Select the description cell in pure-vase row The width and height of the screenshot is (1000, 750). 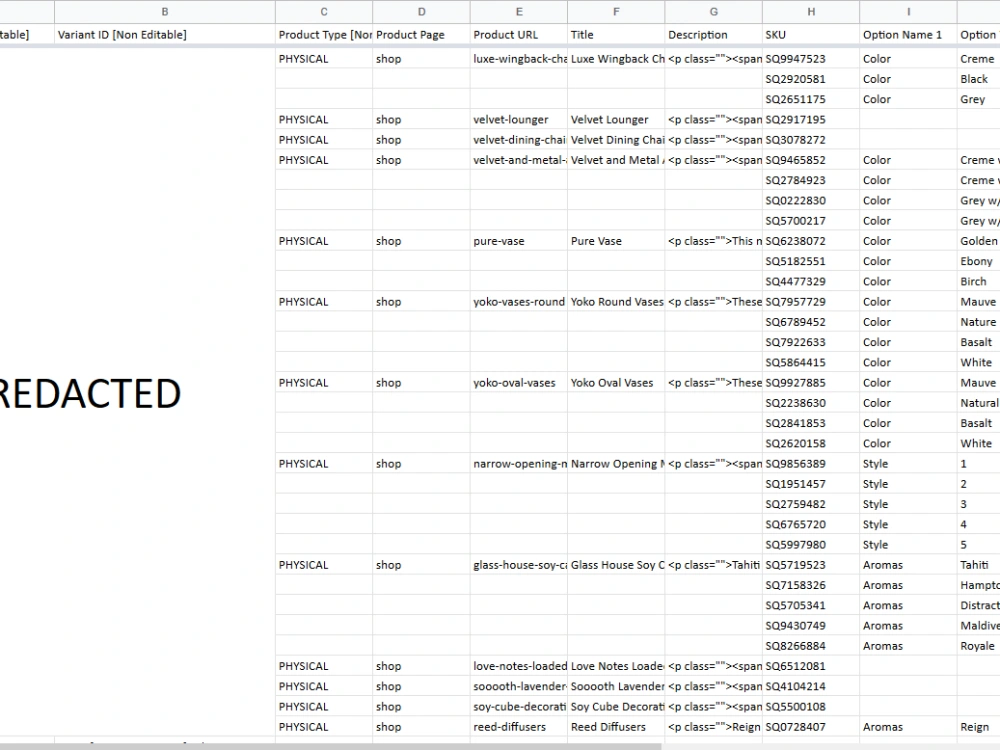[714, 241]
